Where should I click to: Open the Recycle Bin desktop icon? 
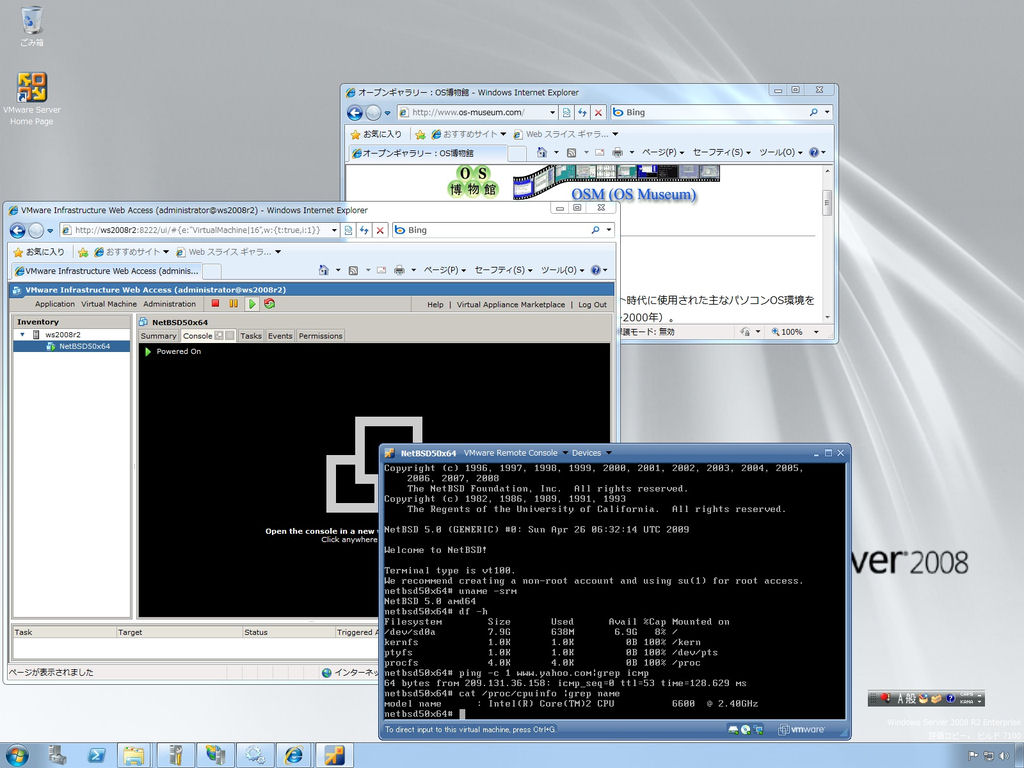coord(31,27)
